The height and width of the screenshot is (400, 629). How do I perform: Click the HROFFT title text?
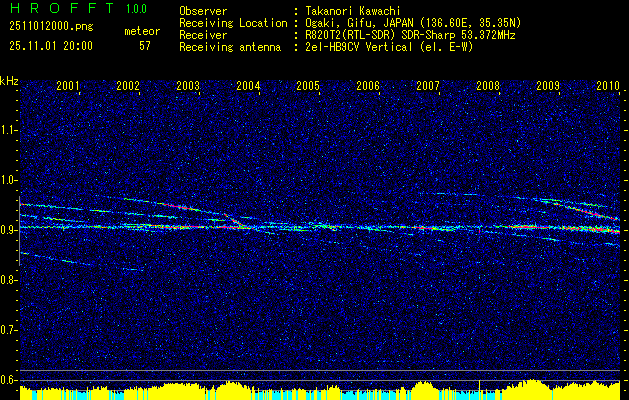pyautogui.click(x=61, y=8)
